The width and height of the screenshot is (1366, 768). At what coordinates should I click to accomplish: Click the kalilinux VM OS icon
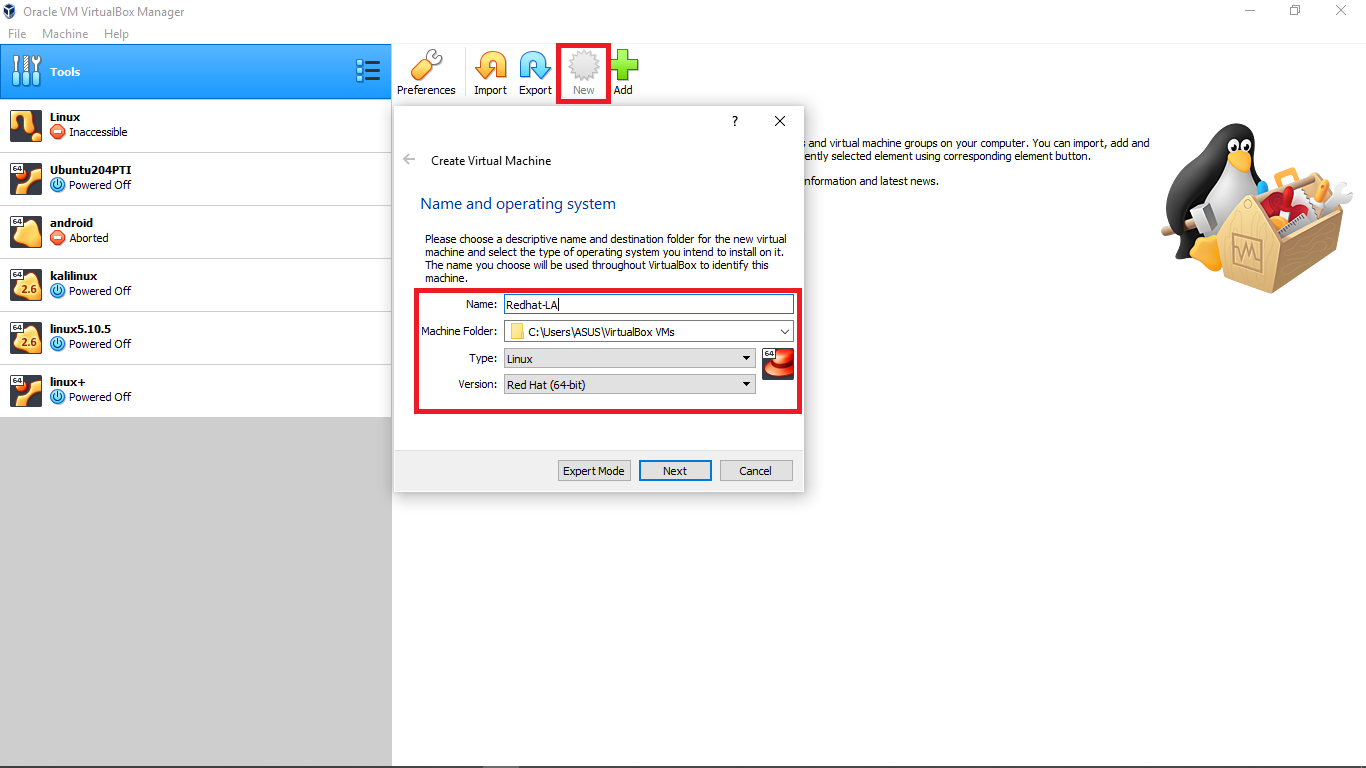[26, 284]
